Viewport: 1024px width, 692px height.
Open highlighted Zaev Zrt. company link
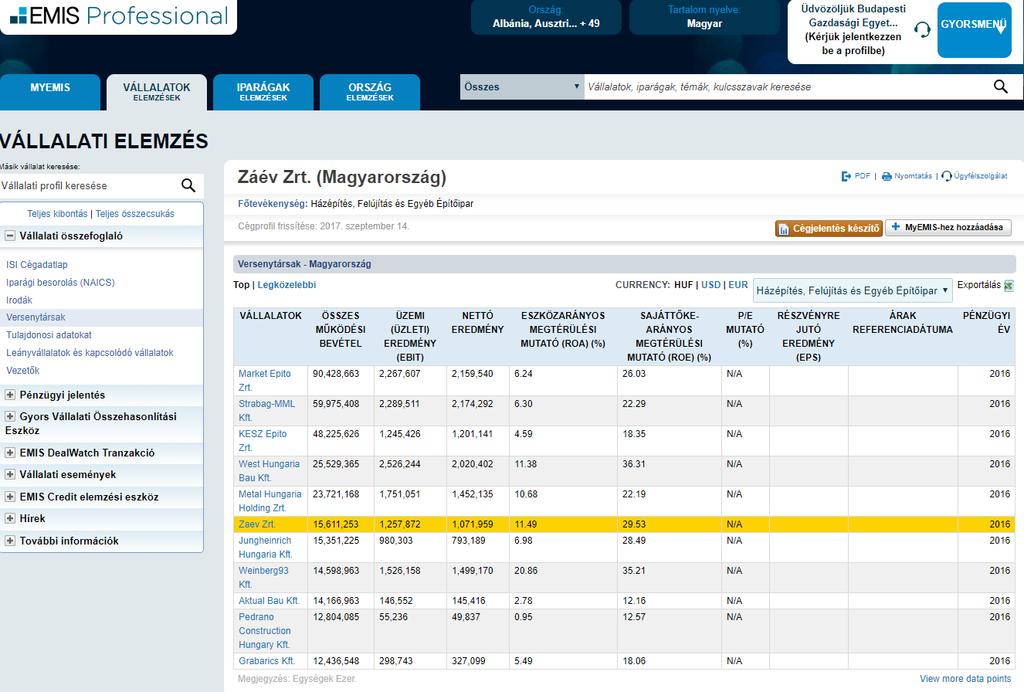tap(257, 524)
